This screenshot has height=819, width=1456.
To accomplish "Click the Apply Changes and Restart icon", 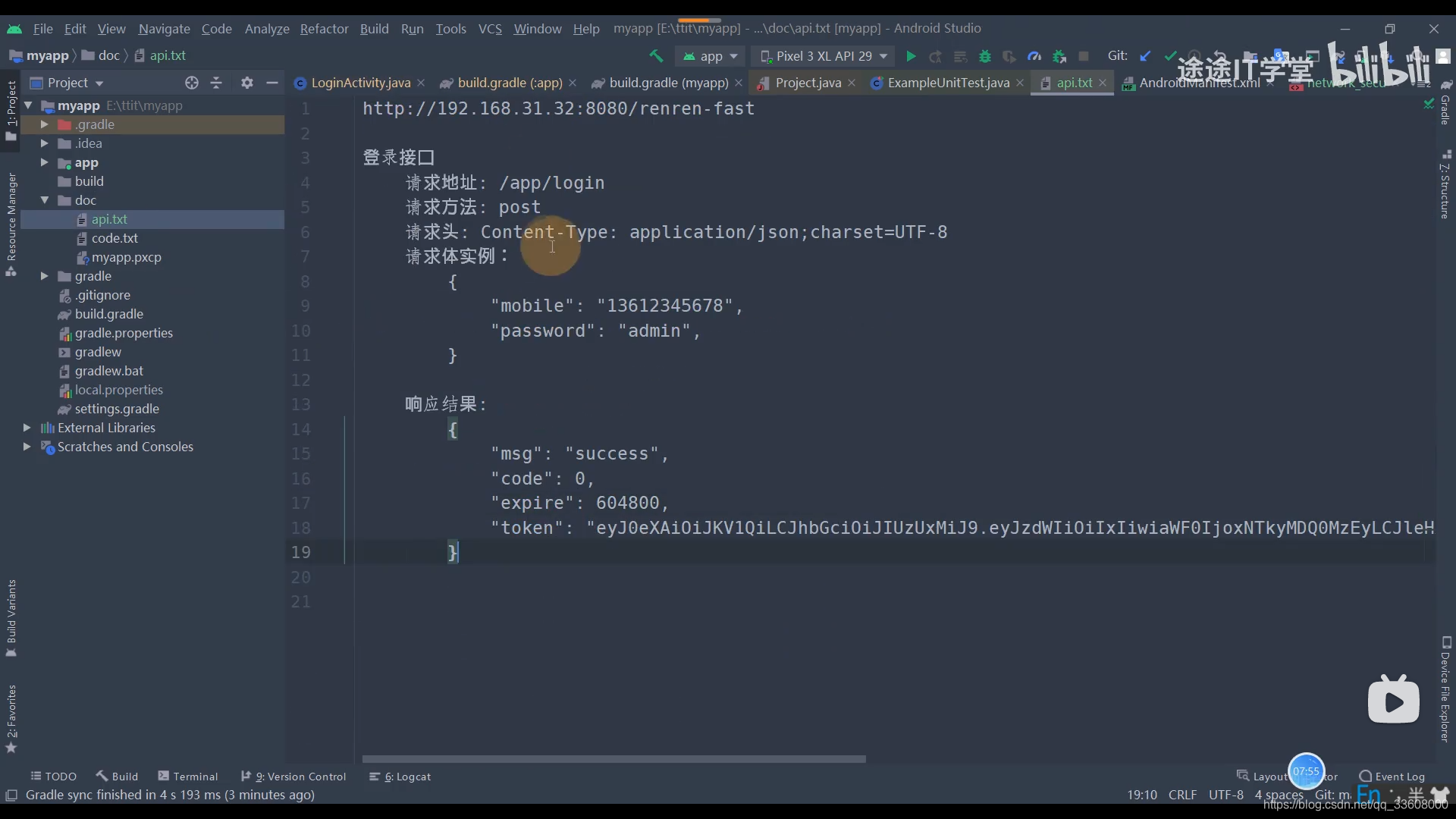I will (x=936, y=56).
